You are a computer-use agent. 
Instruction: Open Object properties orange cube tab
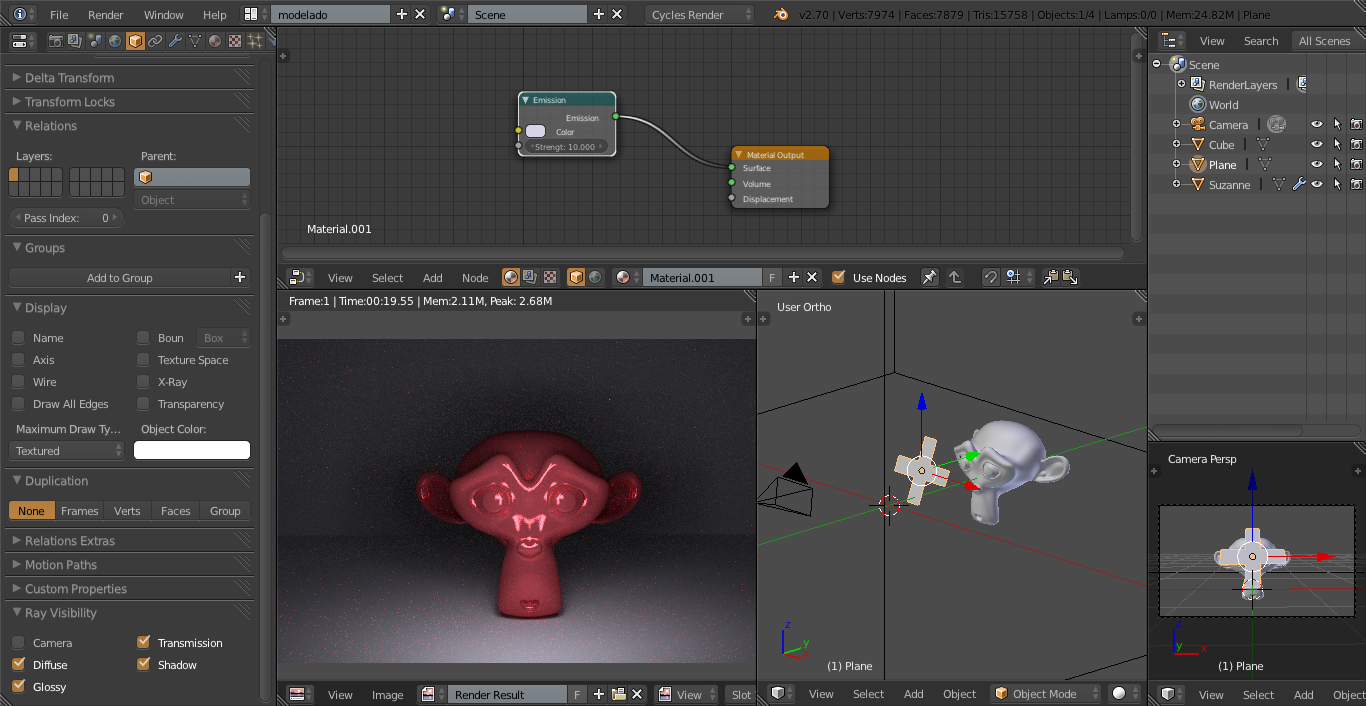tap(135, 41)
